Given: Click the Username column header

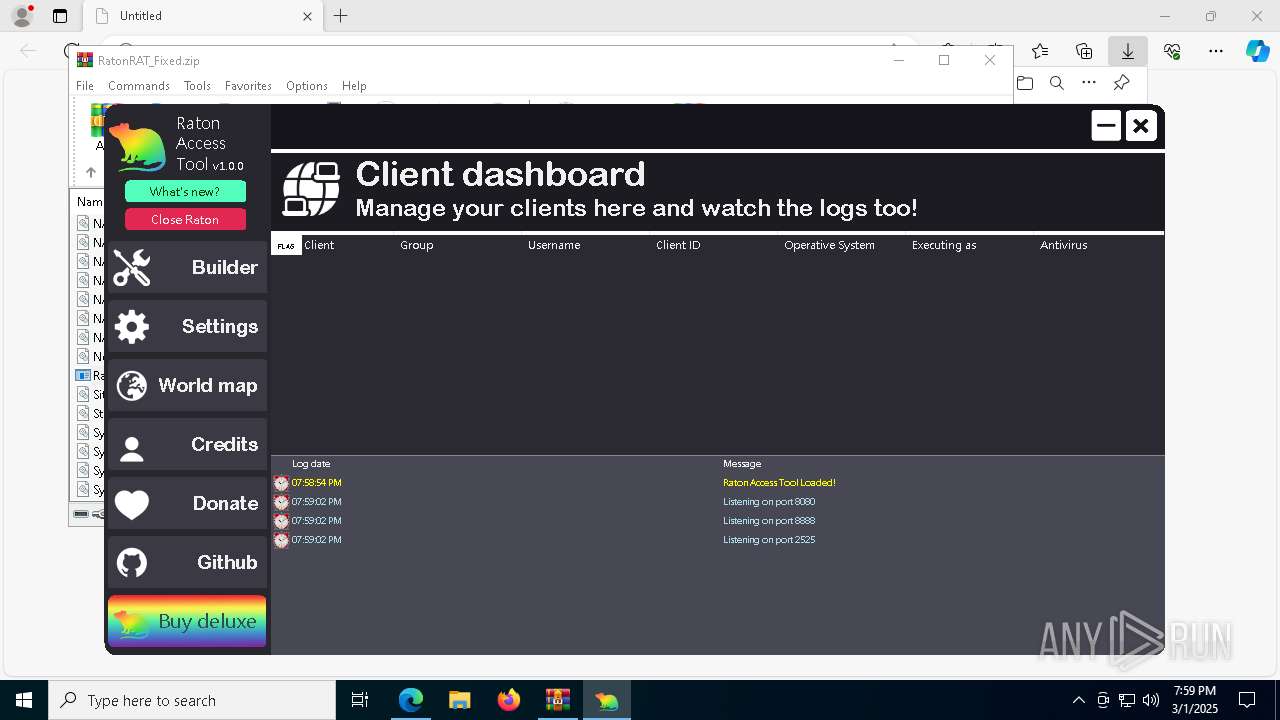Looking at the screenshot, I should (554, 245).
